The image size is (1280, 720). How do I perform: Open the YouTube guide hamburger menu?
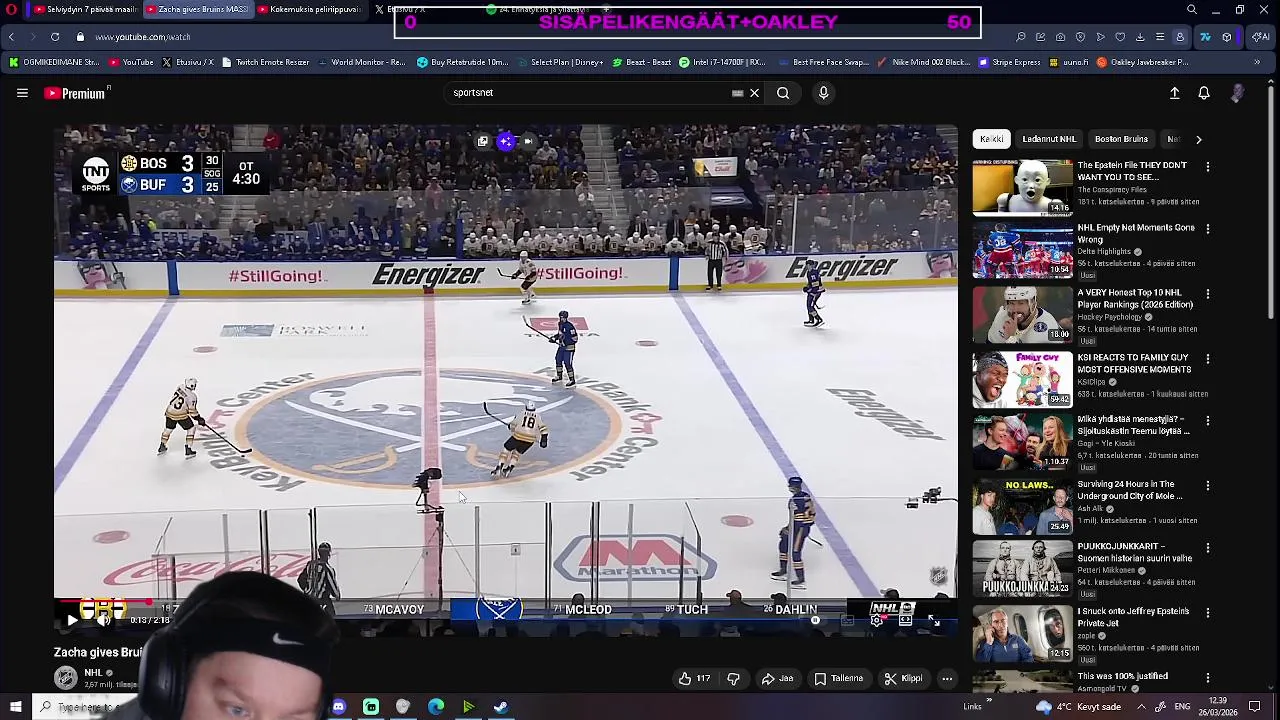22,93
